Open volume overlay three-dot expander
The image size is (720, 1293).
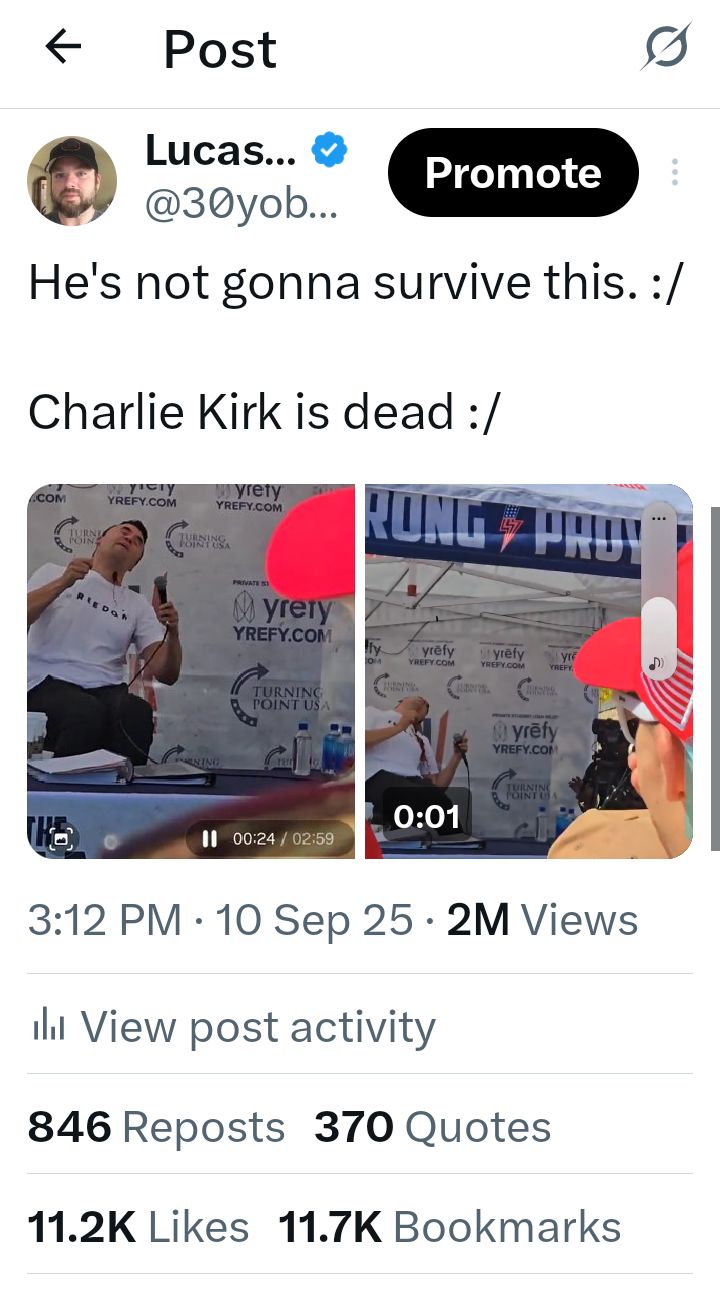(x=658, y=519)
